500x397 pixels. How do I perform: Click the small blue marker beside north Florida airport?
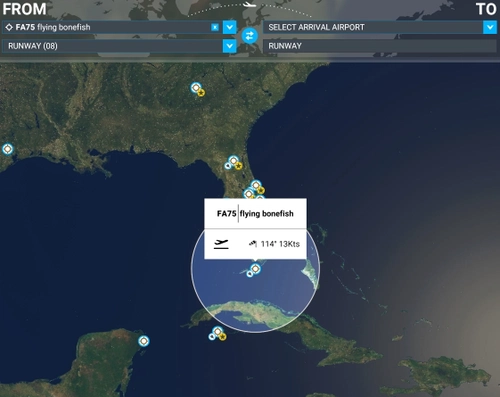click(228, 165)
